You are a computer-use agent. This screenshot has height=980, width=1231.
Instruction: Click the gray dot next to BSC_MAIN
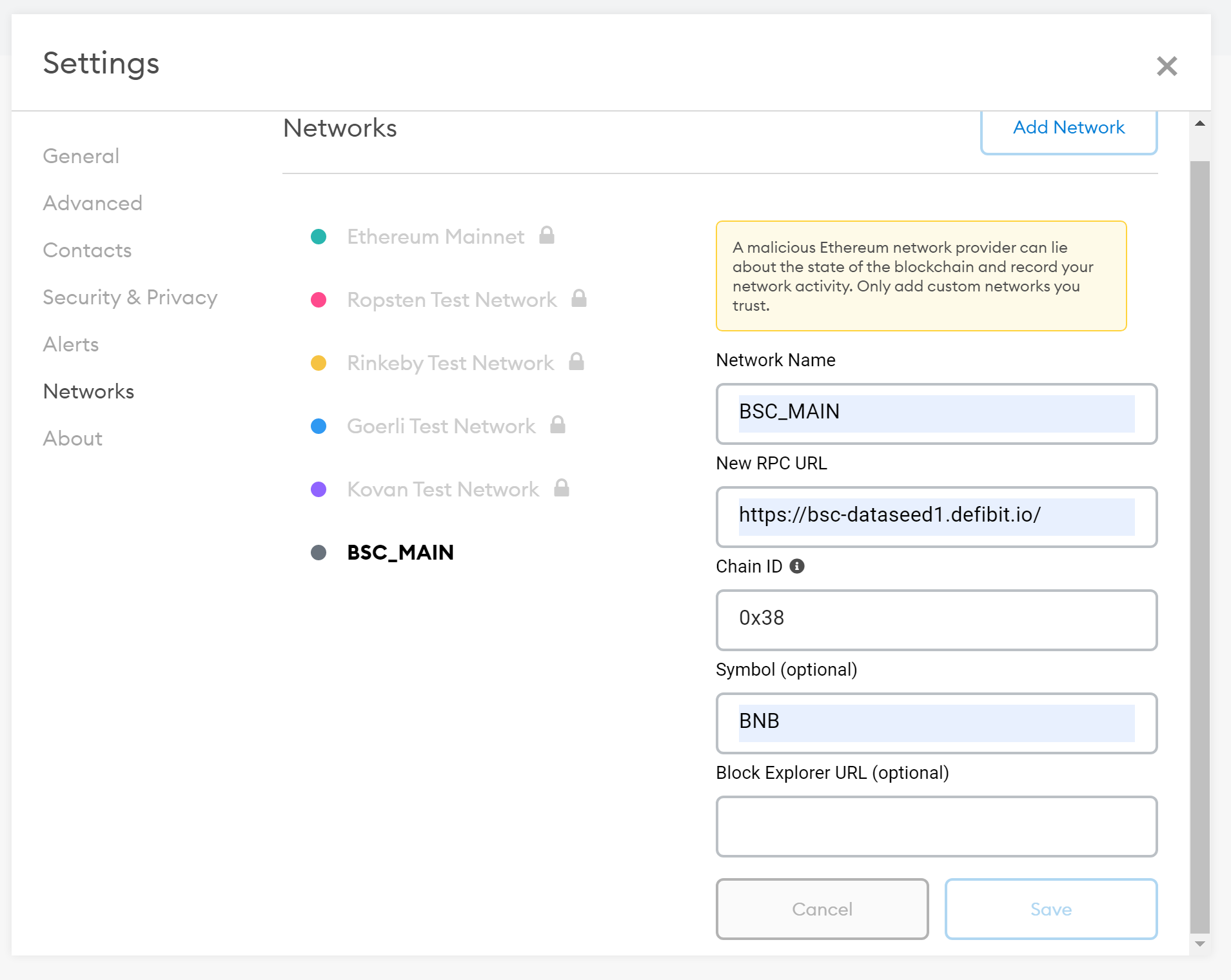coord(319,553)
